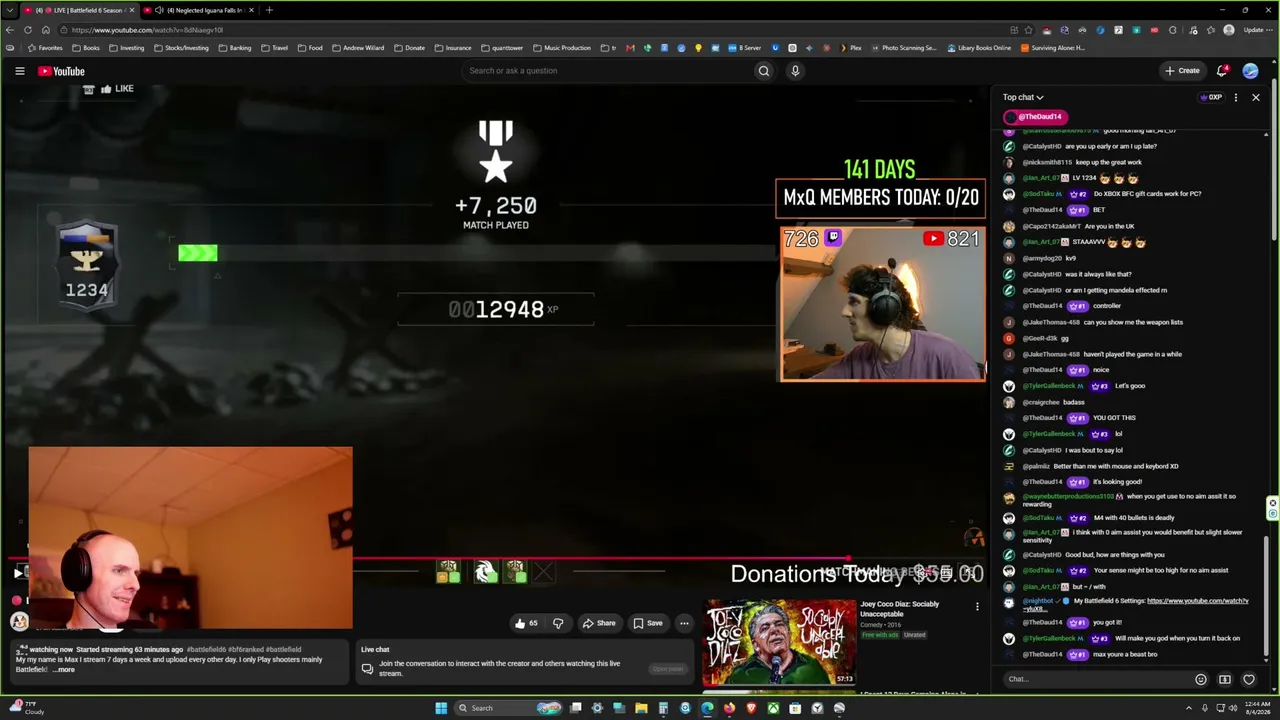Click the Create button
1280x720 pixels.
[1182, 71]
